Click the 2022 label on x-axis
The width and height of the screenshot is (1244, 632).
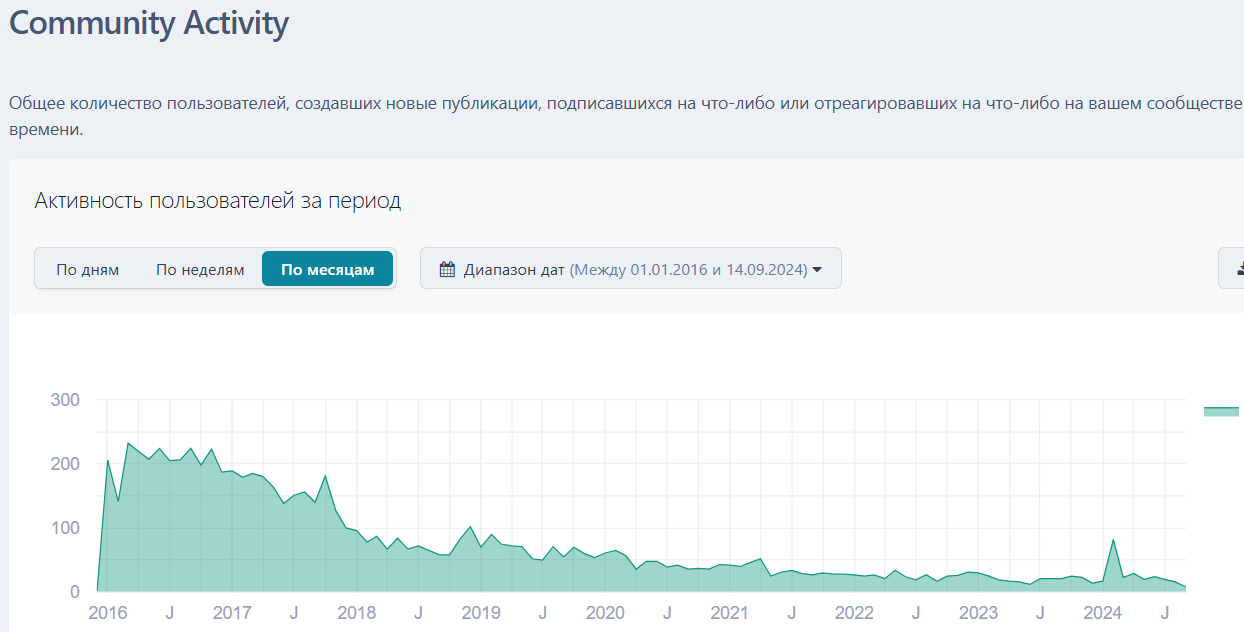tap(854, 613)
